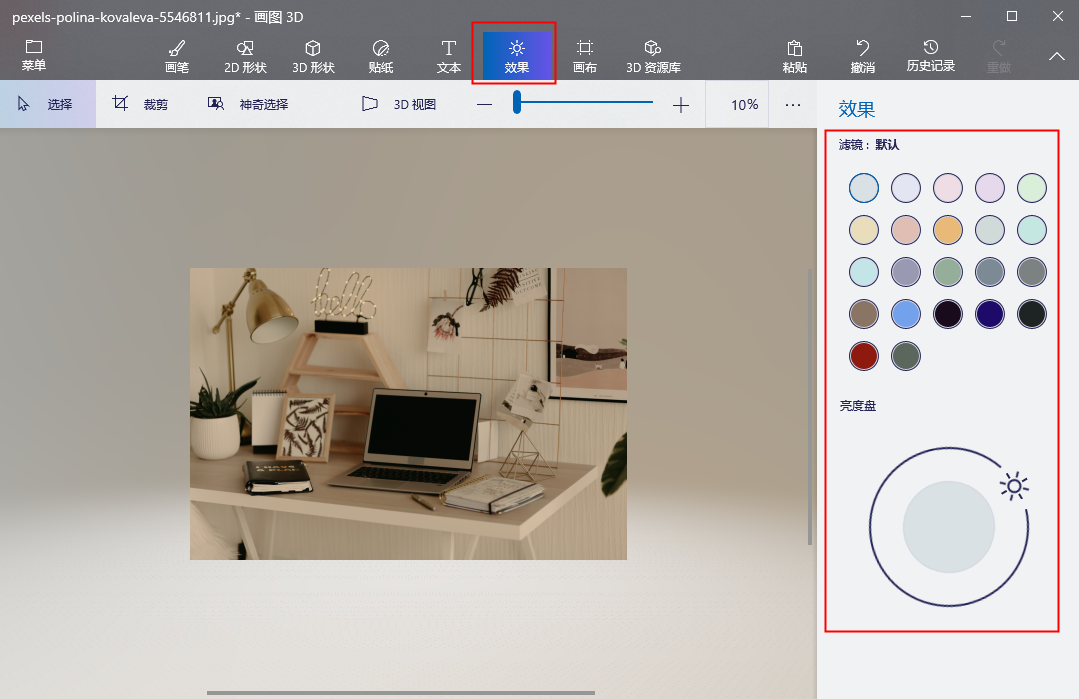Image resolution: width=1079 pixels, height=699 pixels.
Task: Select the slate blue-gray filter swatch
Action: pos(990,272)
